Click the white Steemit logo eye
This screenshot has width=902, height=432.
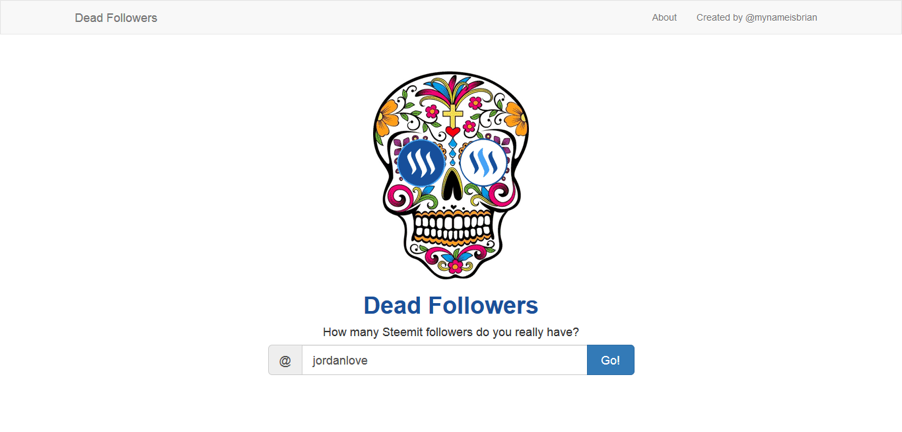483,163
